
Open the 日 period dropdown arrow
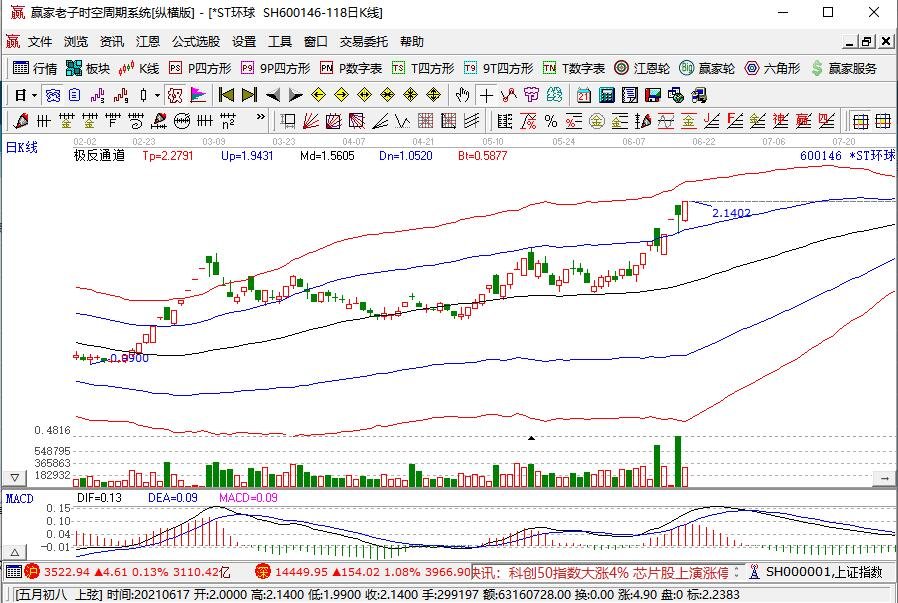35,95
